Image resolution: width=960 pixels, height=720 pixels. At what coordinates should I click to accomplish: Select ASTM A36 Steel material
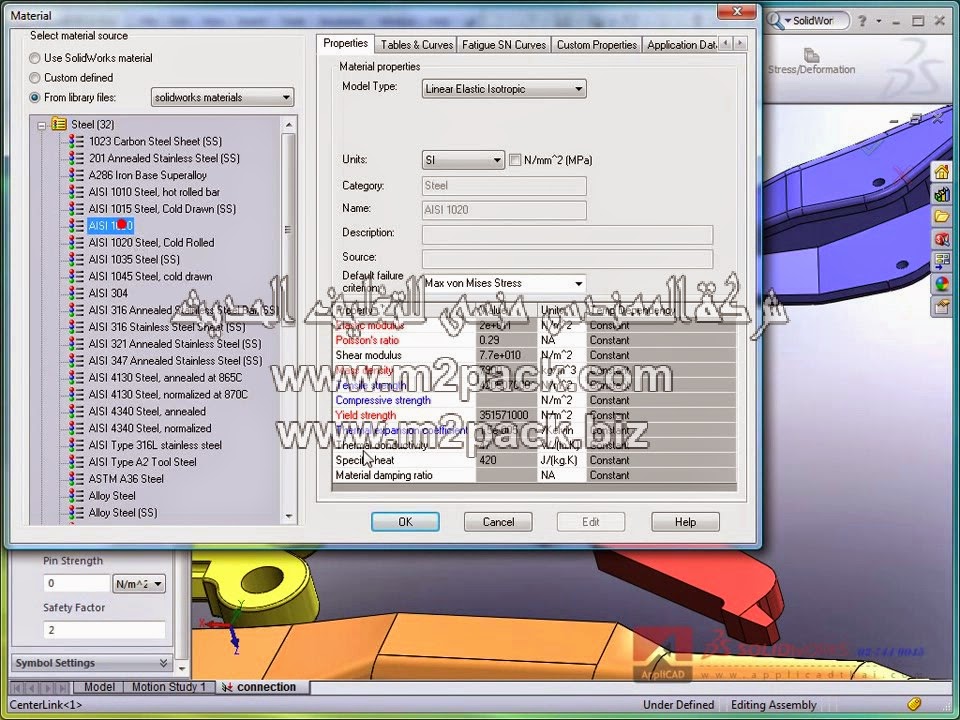click(x=126, y=479)
